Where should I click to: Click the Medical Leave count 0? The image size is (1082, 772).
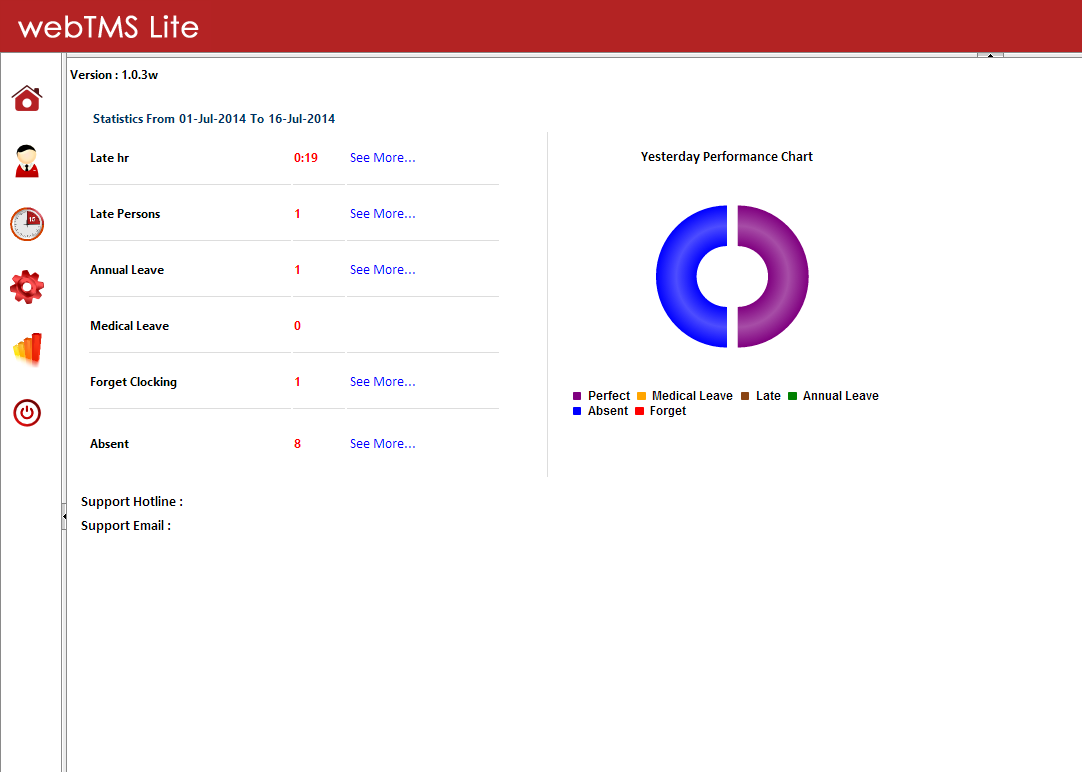pyautogui.click(x=297, y=326)
